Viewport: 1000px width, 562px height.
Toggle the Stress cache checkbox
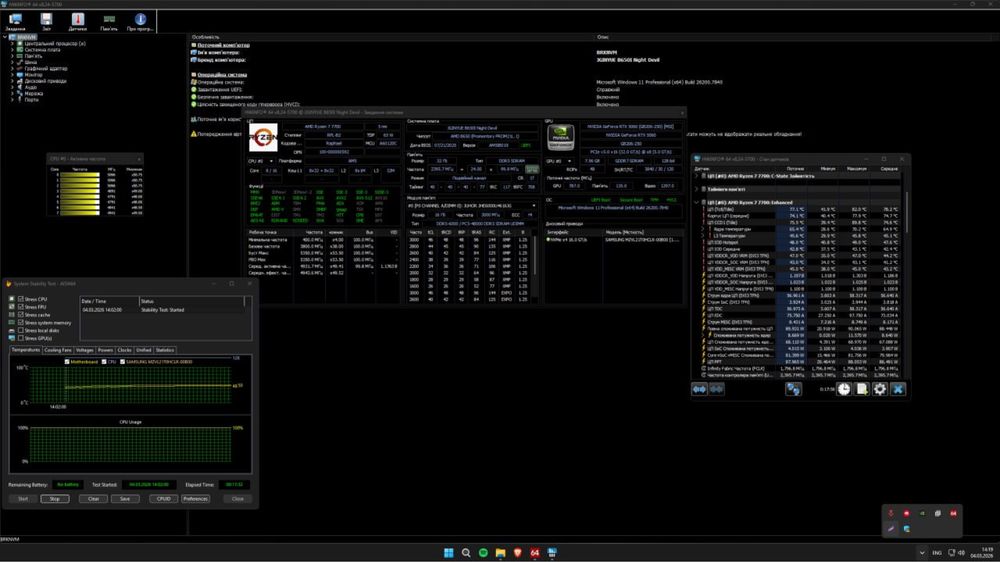coord(21,314)
